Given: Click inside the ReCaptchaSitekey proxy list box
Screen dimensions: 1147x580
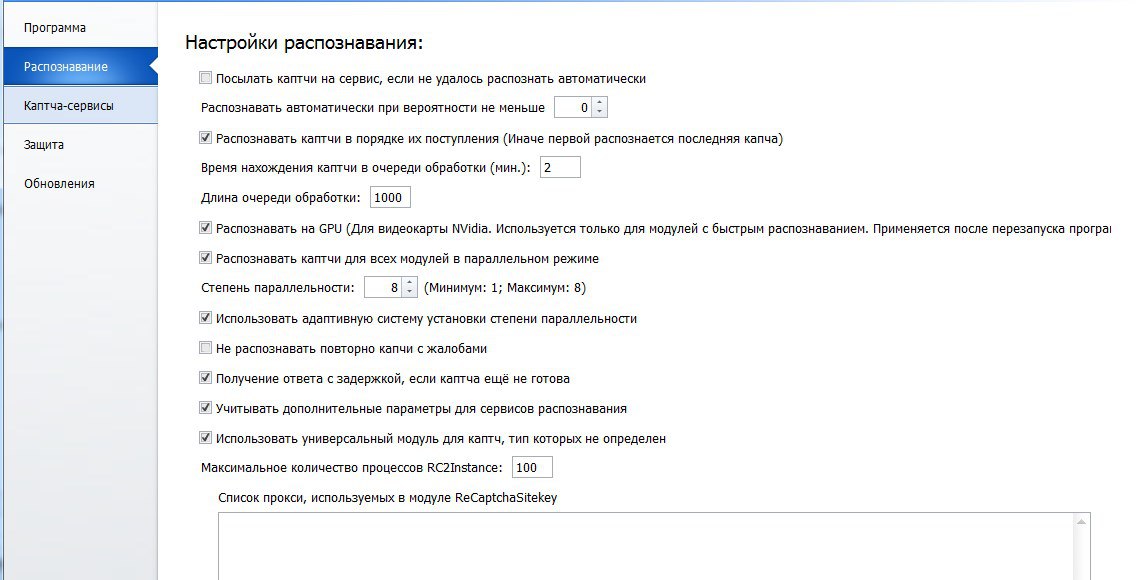Looking at the screenshot, I should click(646, 546).
